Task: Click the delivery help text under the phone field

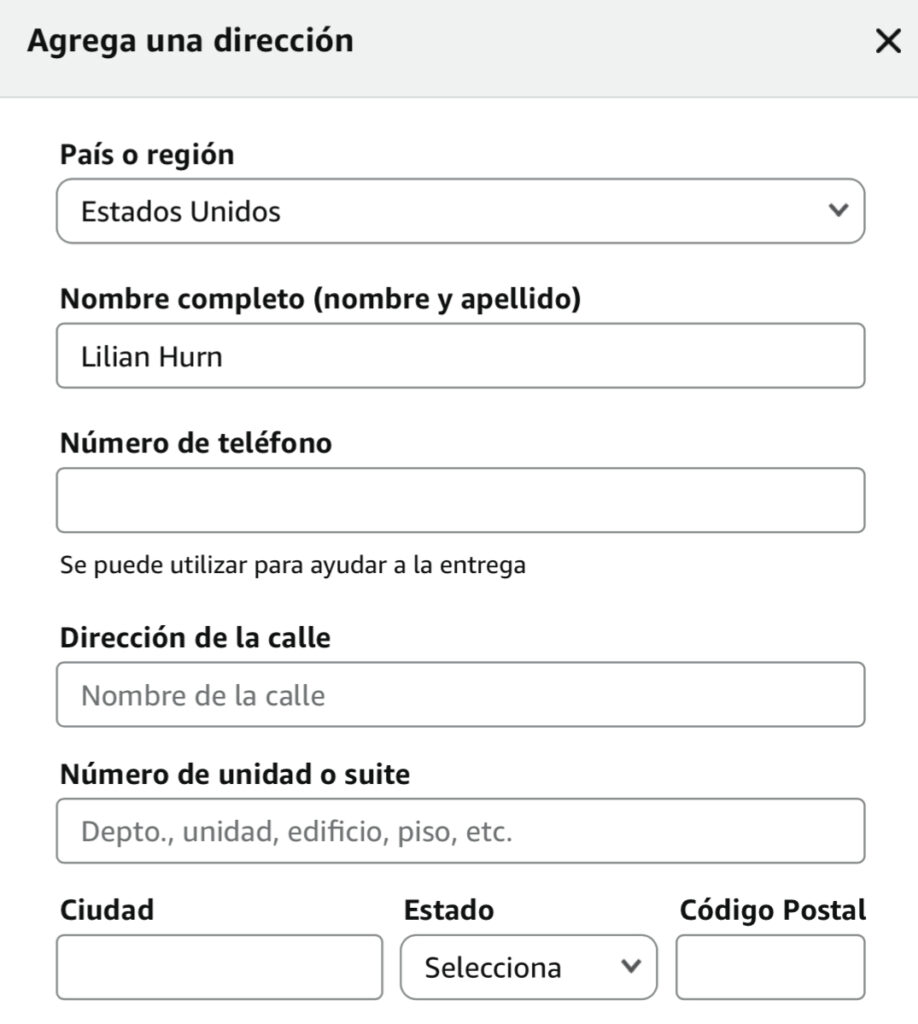Action: tap(293, 565)
